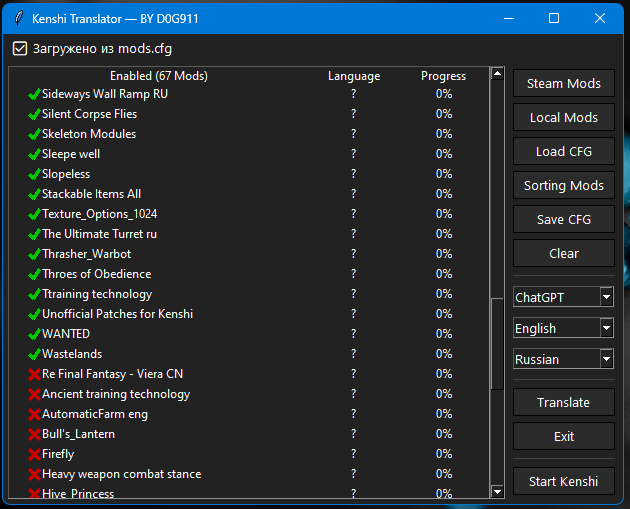Click the green checkmark beside Wastelands
The width and height of the screenshot is (630, 509).
pyautogui.click(x=34, y=354)
